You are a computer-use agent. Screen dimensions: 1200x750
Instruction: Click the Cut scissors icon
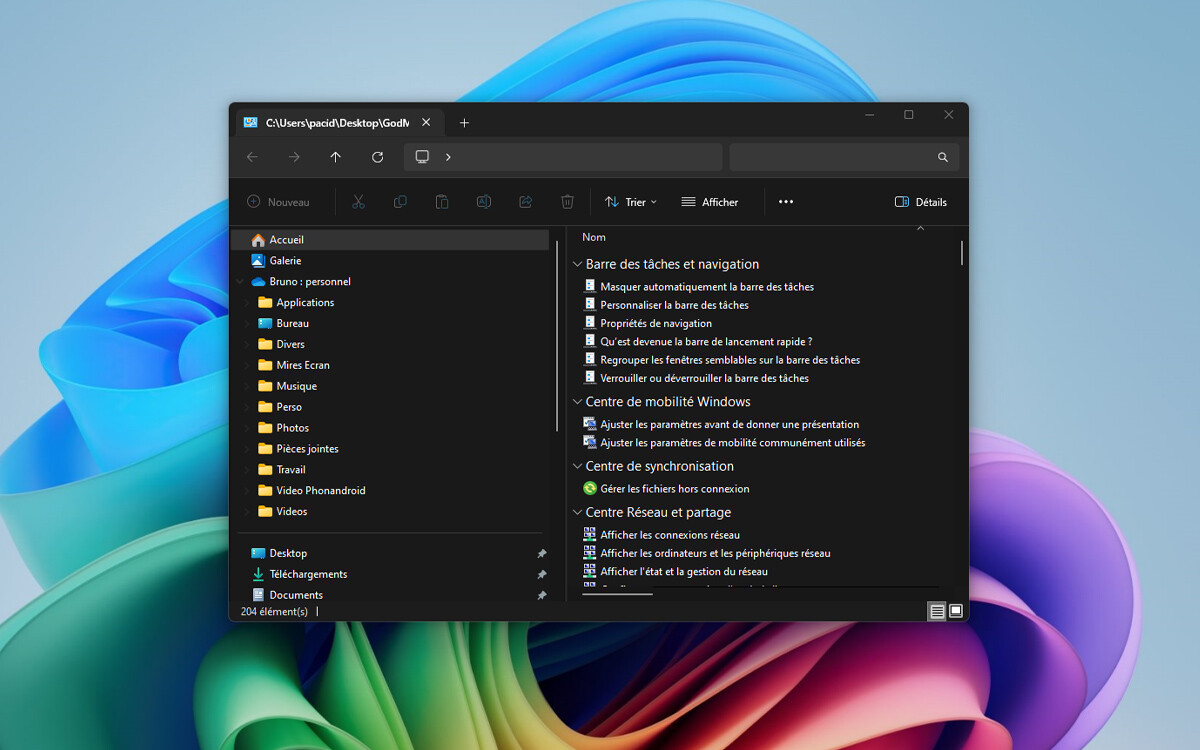(358, 202)
